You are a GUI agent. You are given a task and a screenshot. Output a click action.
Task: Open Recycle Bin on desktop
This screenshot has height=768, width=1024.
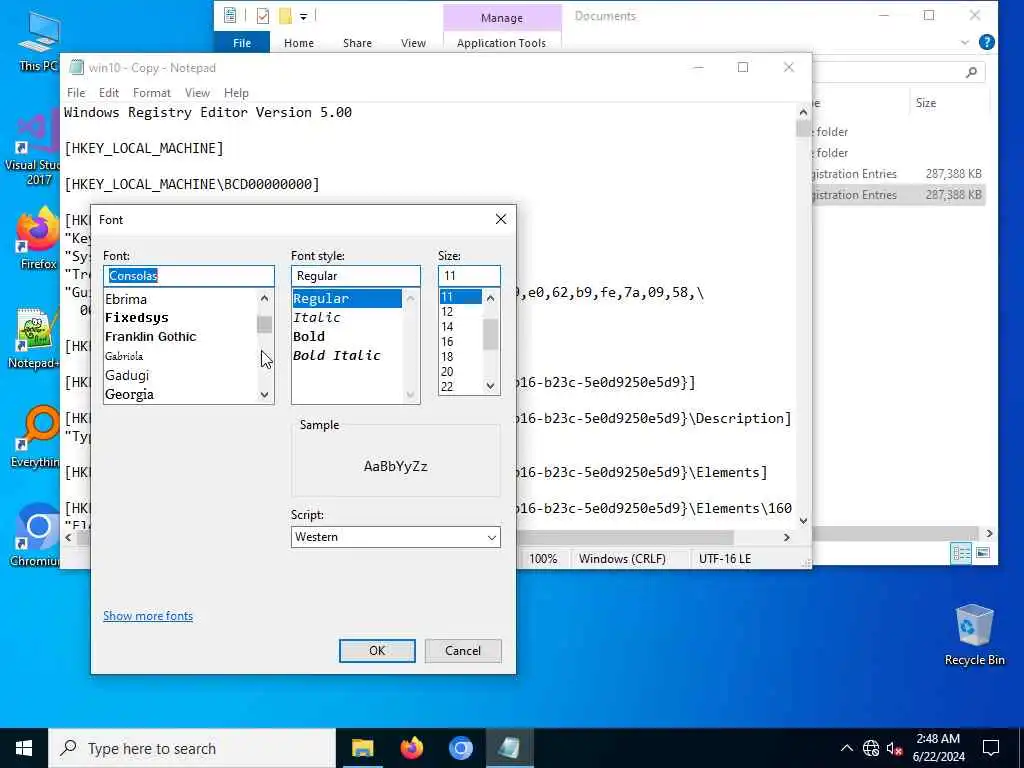coord(974,635)
